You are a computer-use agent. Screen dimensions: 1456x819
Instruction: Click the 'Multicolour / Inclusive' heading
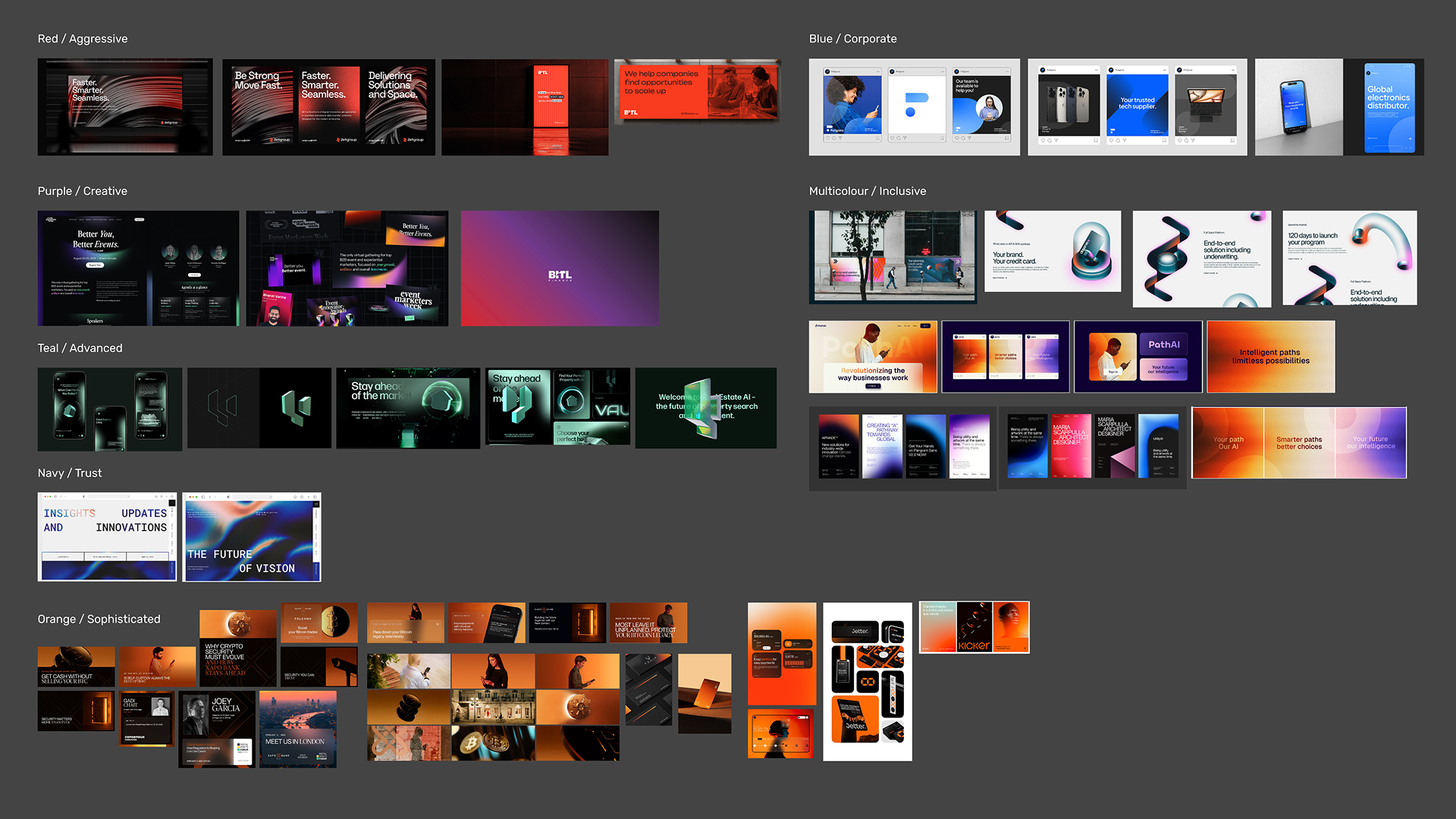pyautogui.click(x=867, y=191)
